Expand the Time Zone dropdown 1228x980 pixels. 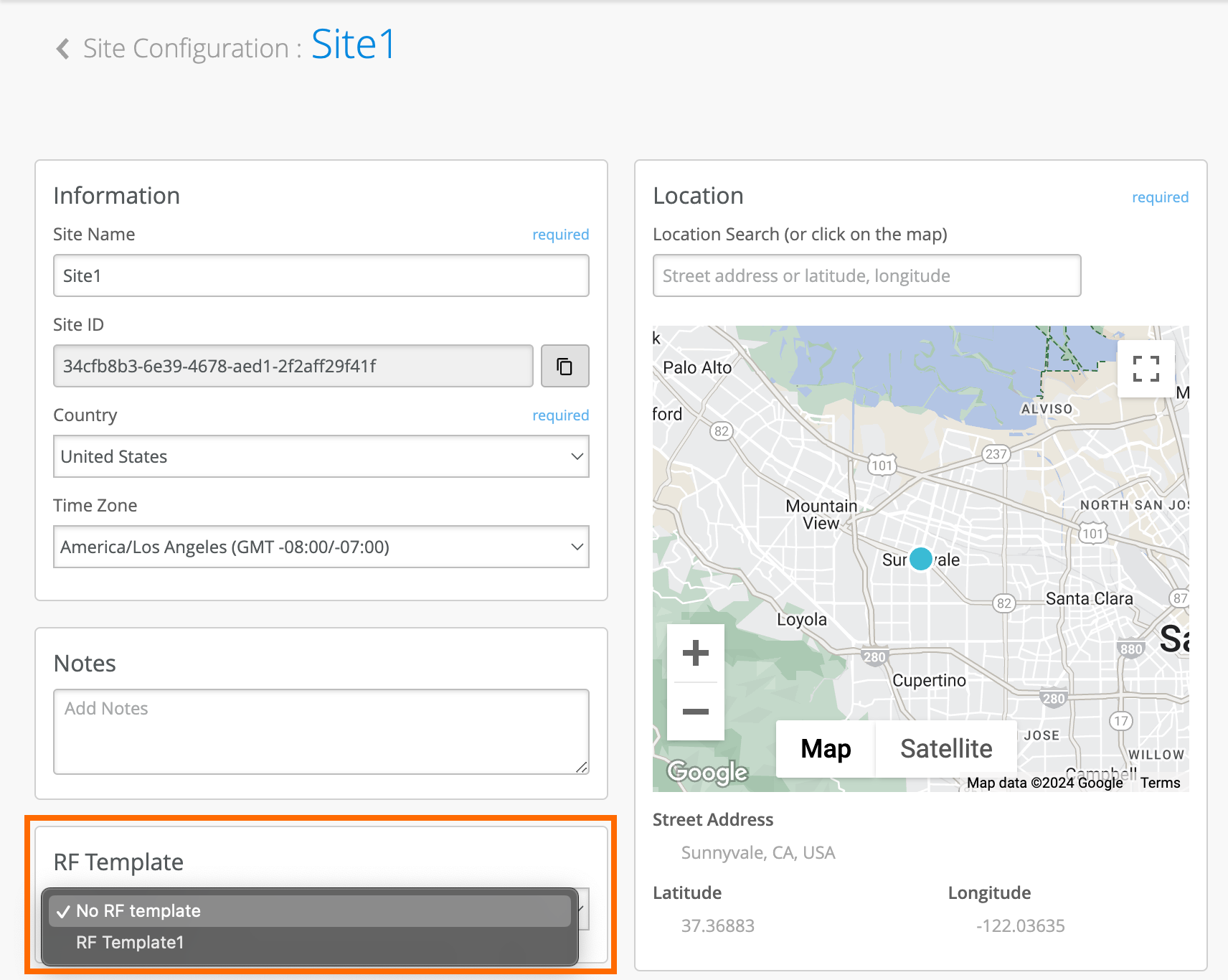click(x=321, y=547)
